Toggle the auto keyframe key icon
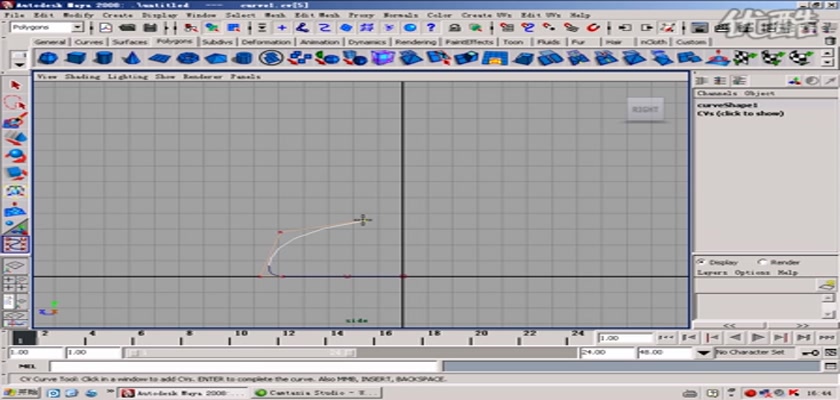This screenshot has width=840, height=400. [810, 352]
